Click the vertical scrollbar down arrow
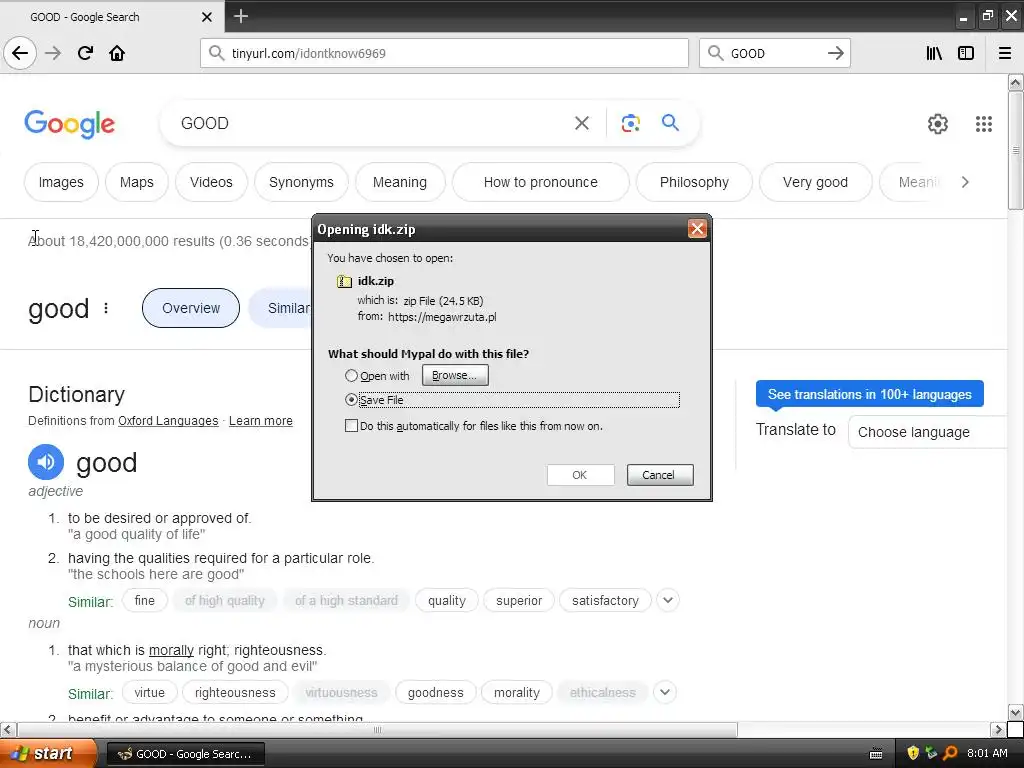 click(x=1015, y=712)
